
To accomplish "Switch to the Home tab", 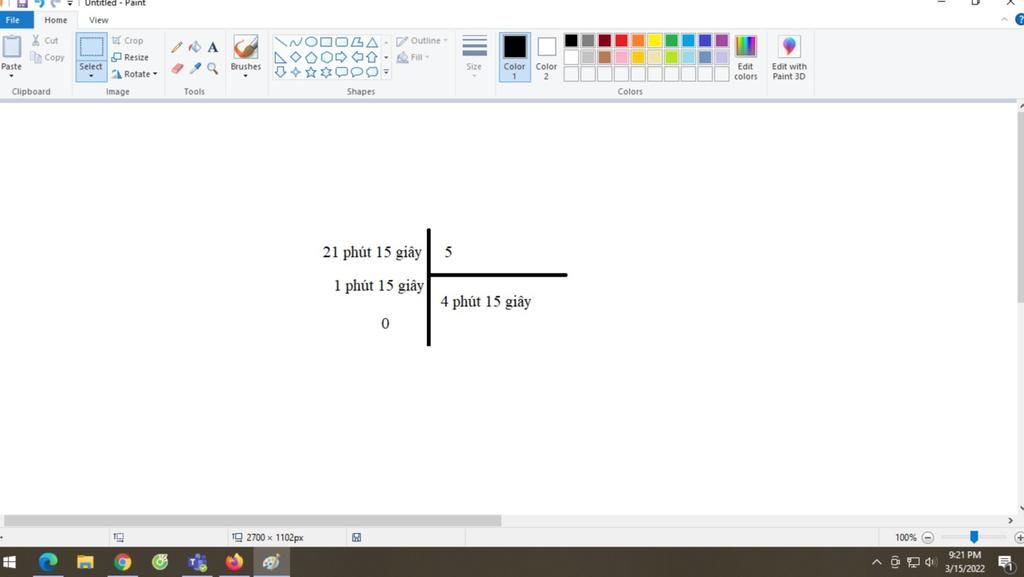I will point(56,20).
